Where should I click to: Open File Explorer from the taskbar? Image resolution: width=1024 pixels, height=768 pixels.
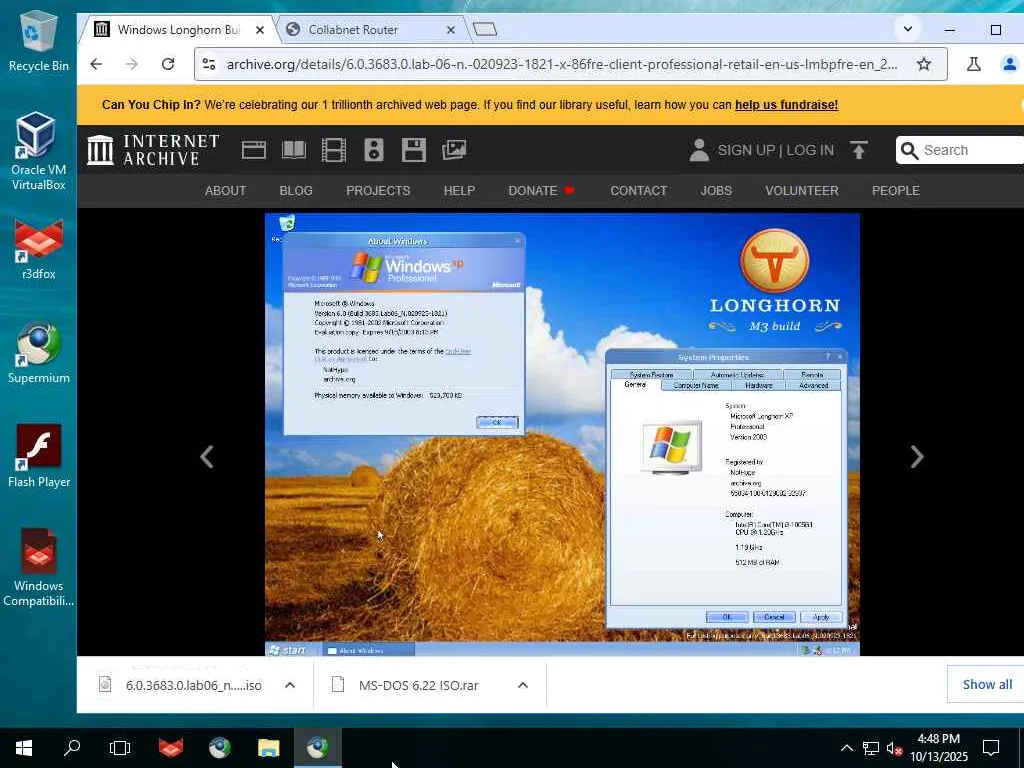click(268, 747)
